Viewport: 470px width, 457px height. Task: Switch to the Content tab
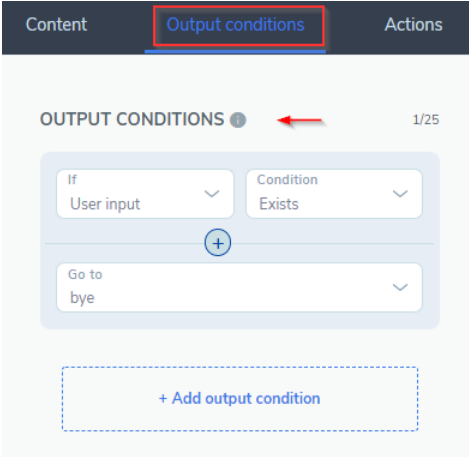coord(56,24)
